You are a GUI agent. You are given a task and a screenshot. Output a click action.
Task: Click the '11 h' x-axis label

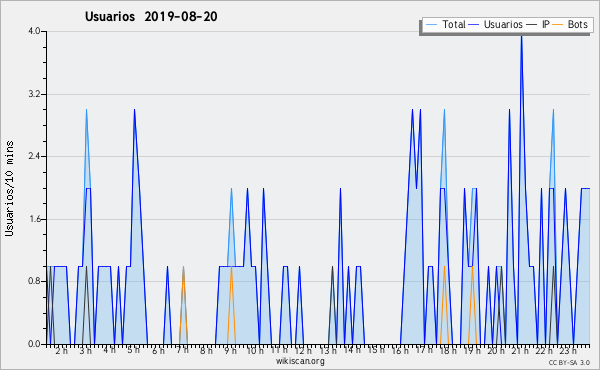click(279, 350)
